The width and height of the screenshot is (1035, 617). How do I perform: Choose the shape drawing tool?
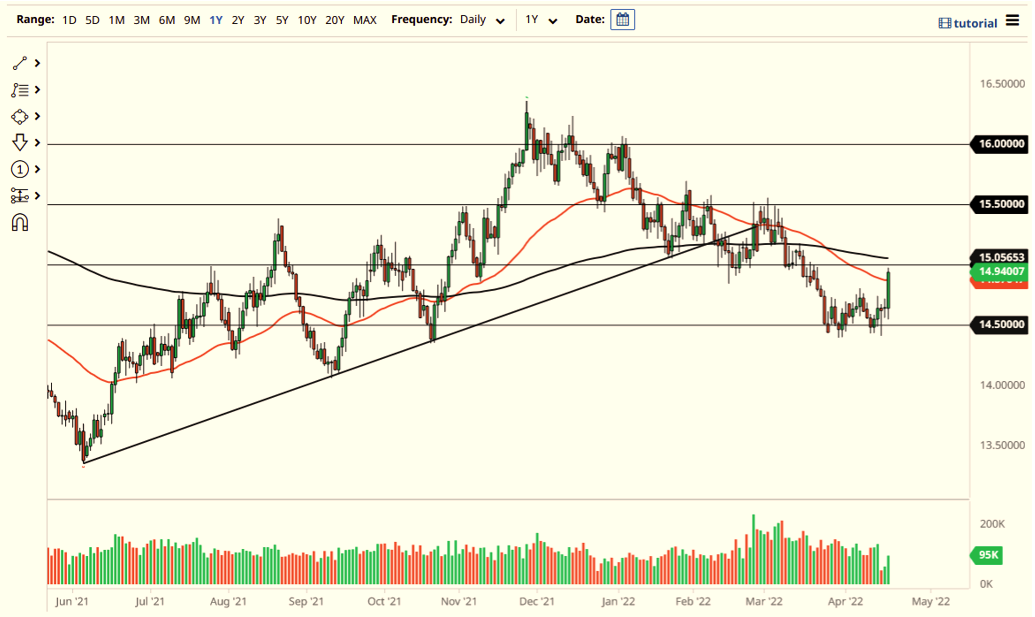[18, 116]
